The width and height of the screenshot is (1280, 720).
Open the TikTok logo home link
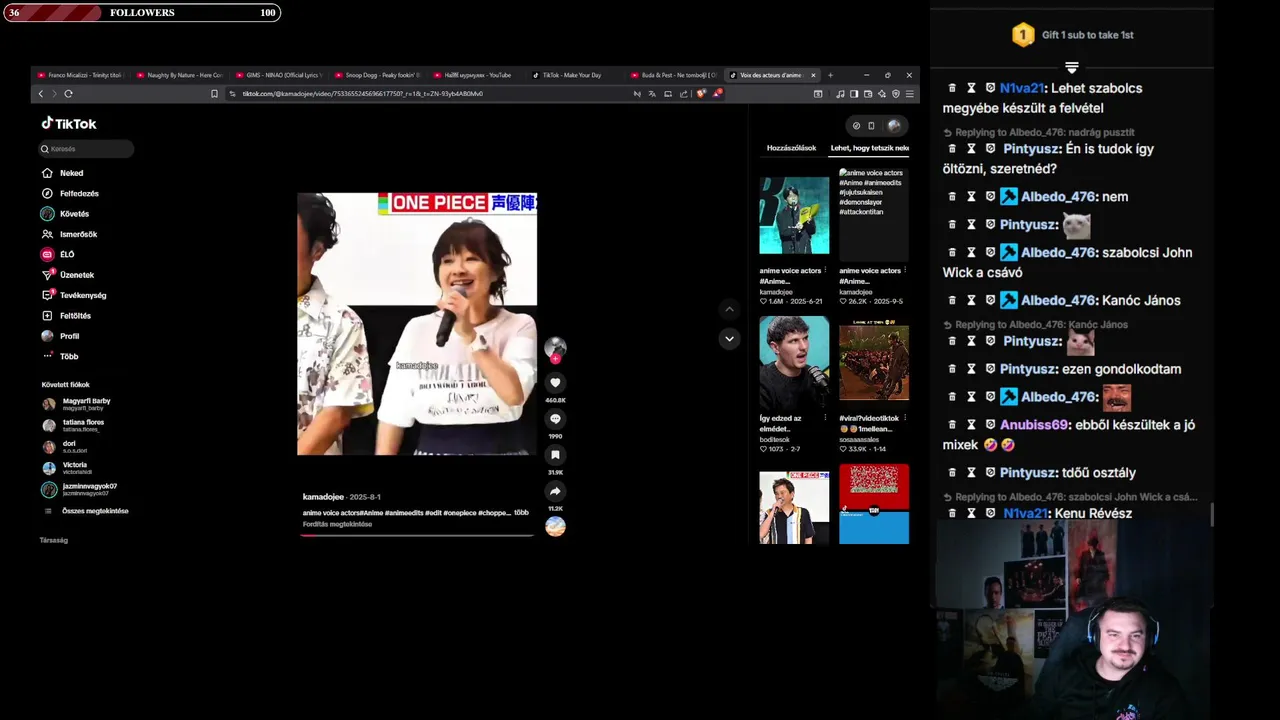point(69,124)
